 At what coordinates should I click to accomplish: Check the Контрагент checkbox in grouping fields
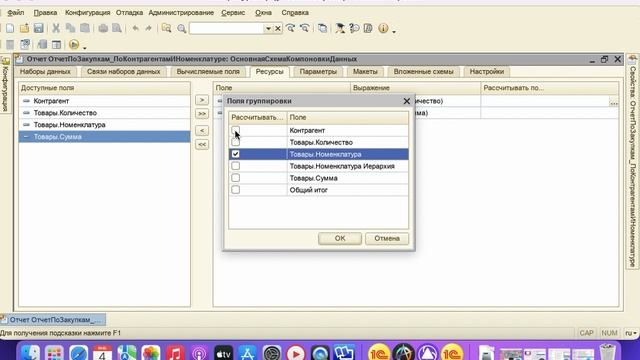tap(236, 130)
